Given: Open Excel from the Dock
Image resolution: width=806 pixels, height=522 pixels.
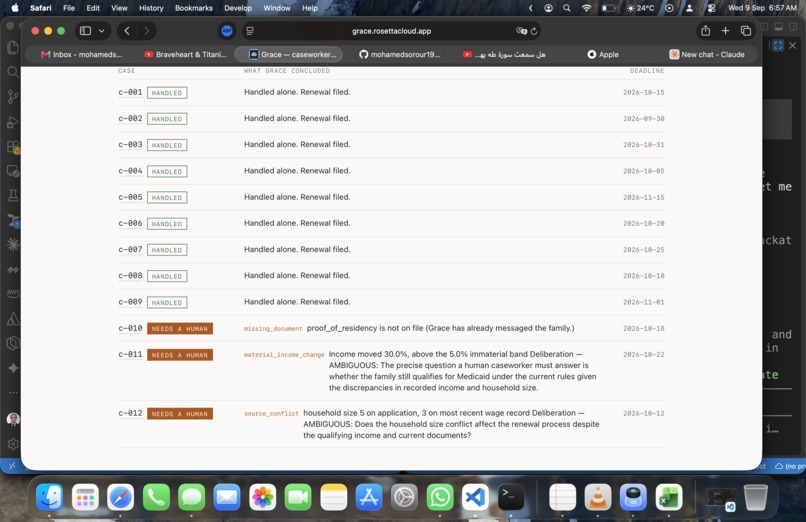Looking at the screenshot, I should point(669,497).
